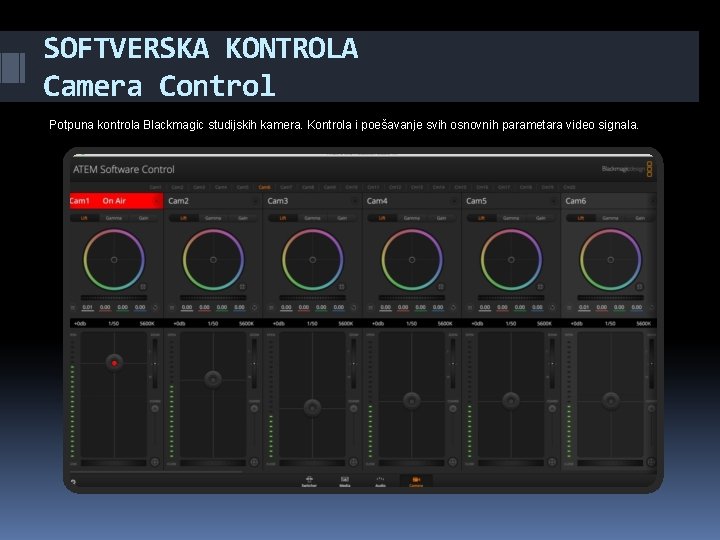Open the Media page icon
This screenshot has height=540, width=720.
click(x=344, y=481)
